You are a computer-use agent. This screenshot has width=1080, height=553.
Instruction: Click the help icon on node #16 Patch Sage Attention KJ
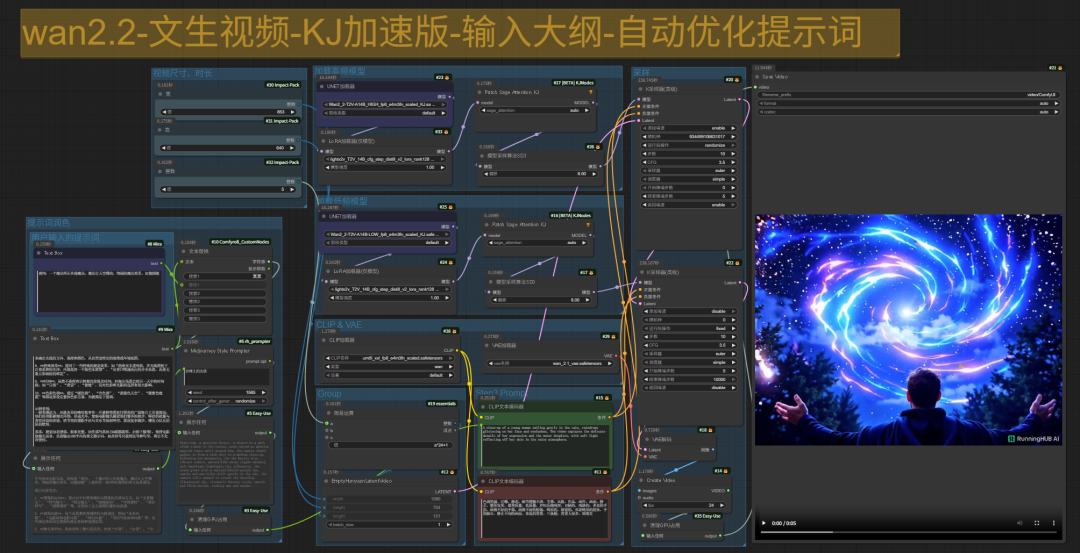click(588, 225)
